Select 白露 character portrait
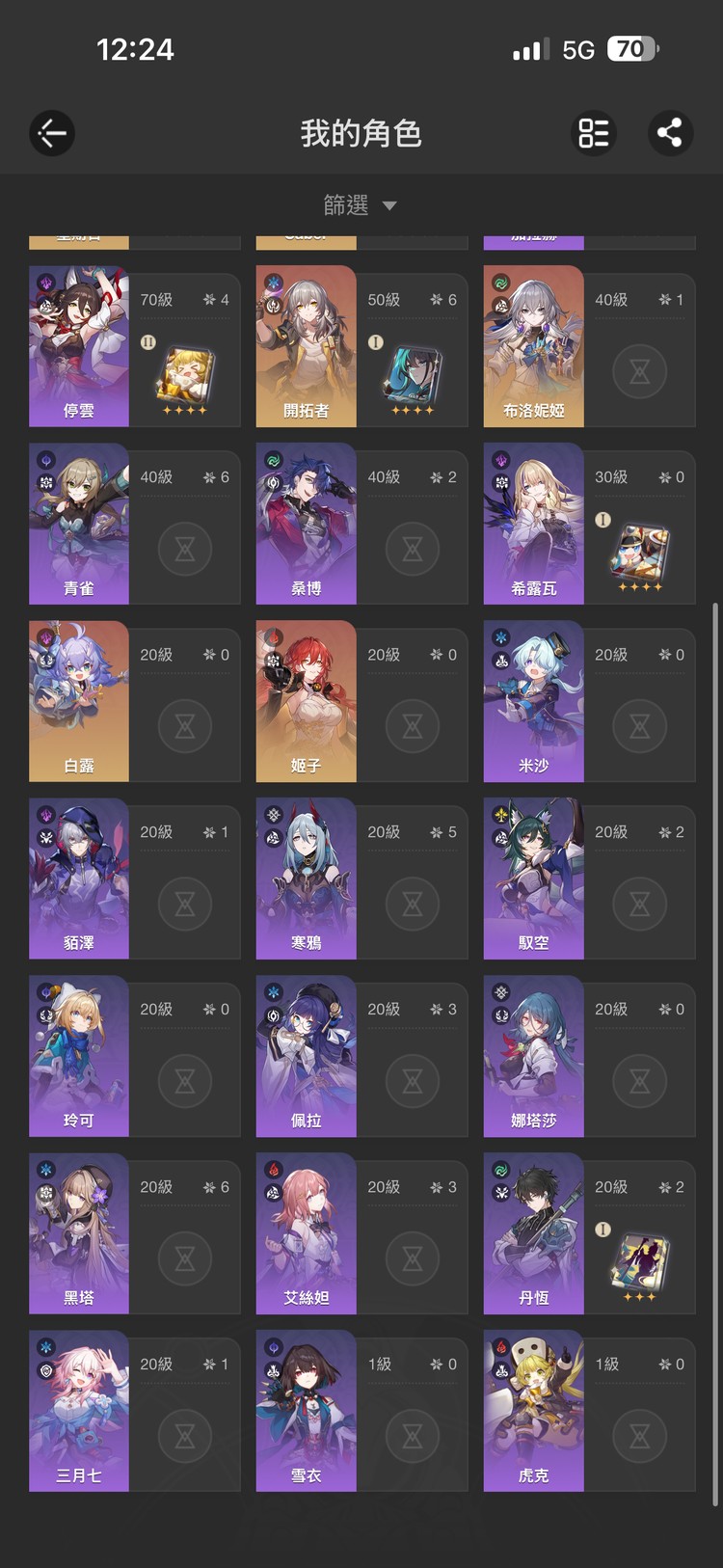Screen dimensions: 723x1568 [x=79, y=701]
